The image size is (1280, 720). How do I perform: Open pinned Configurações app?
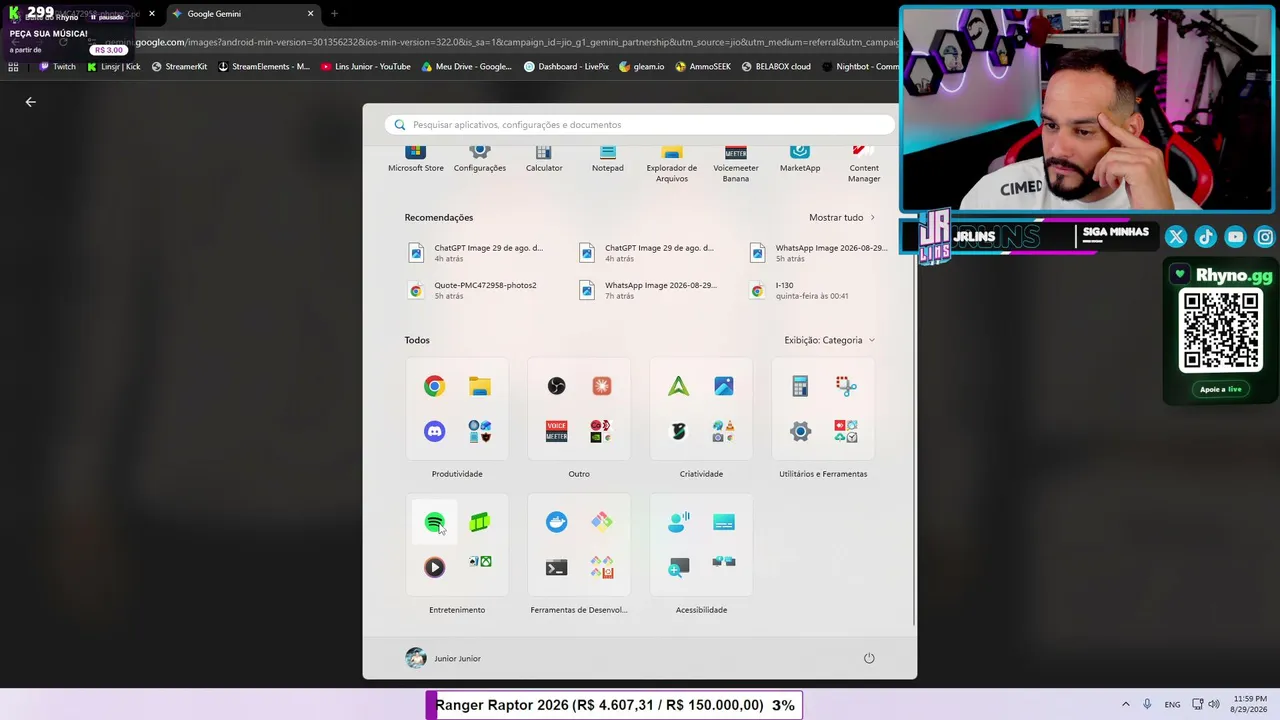[x=480, y=159]
